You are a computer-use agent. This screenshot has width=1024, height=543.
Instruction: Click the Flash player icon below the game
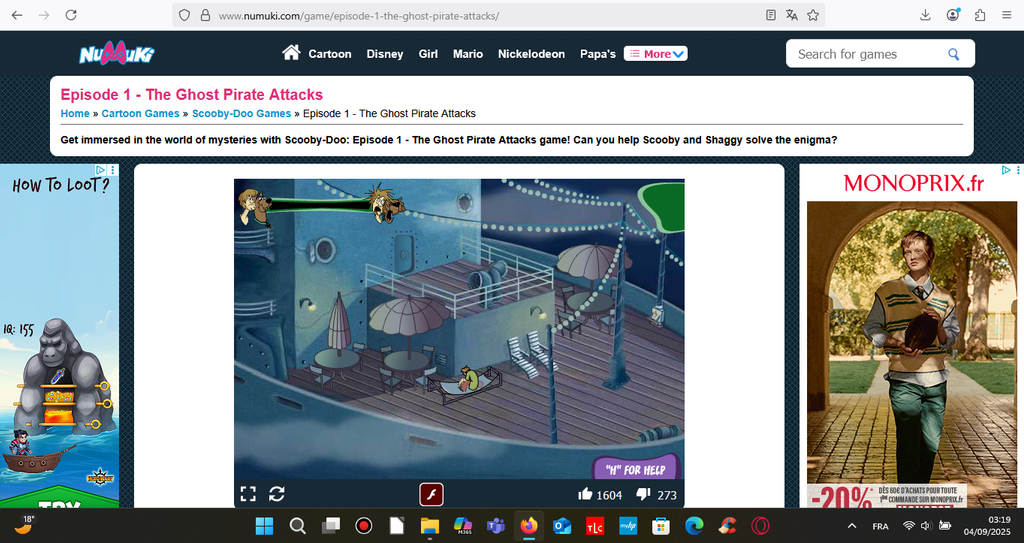[x=431, y=494]
